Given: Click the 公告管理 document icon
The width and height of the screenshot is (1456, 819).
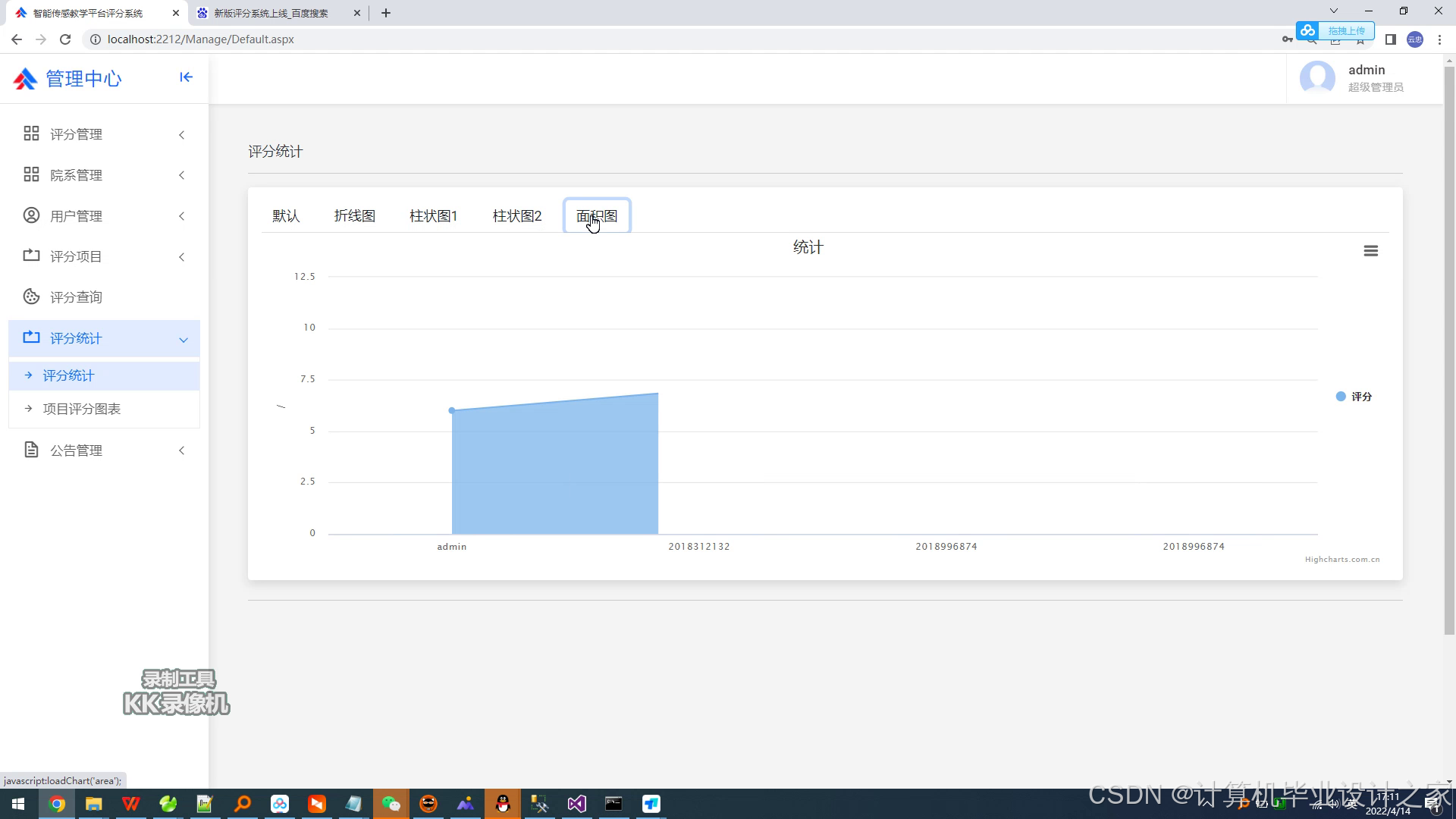Looking at the screenshot, I should coord(31,450).
